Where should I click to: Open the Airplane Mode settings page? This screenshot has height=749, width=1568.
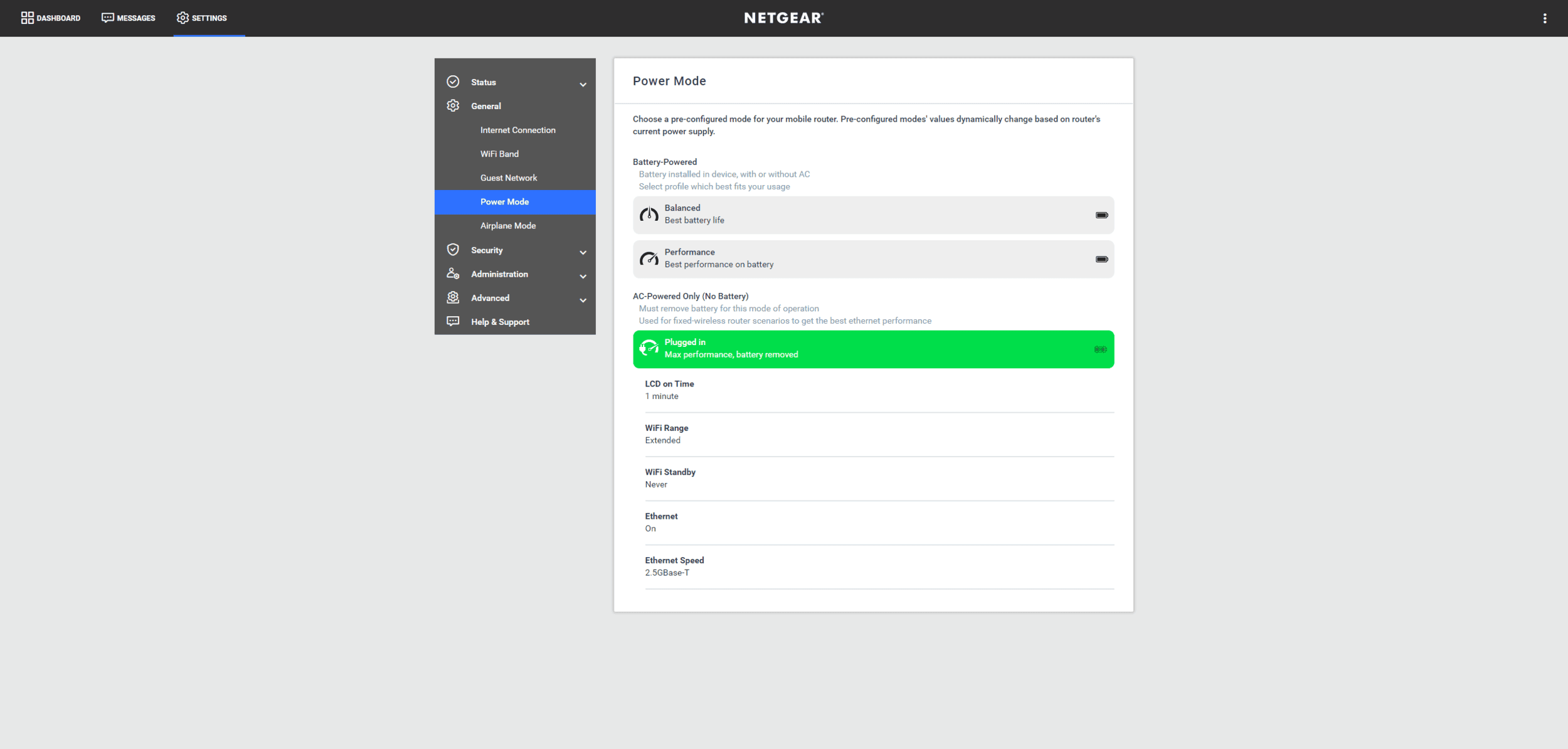pos(507,226)
